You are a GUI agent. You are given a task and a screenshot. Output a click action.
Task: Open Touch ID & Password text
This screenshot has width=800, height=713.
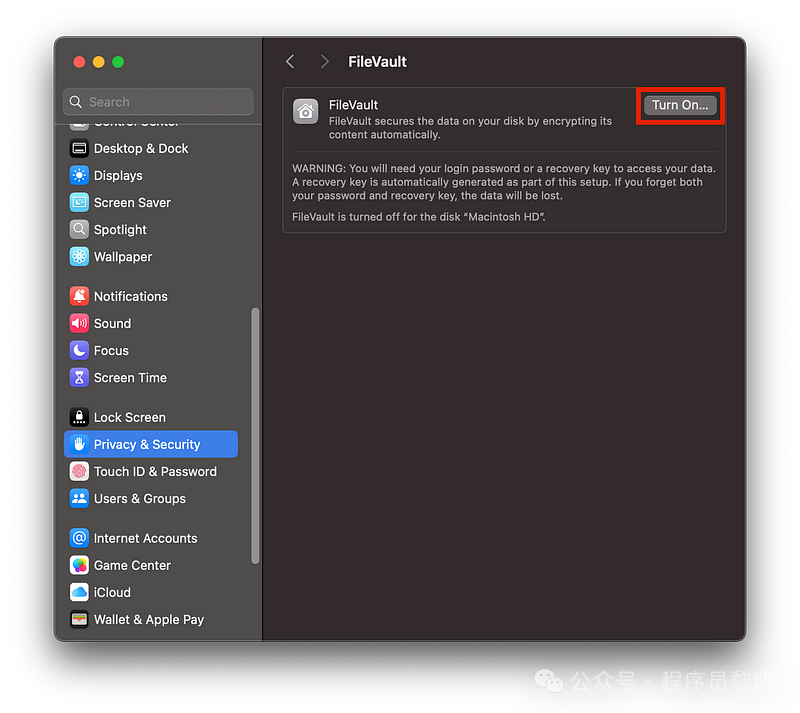[155, 472]
